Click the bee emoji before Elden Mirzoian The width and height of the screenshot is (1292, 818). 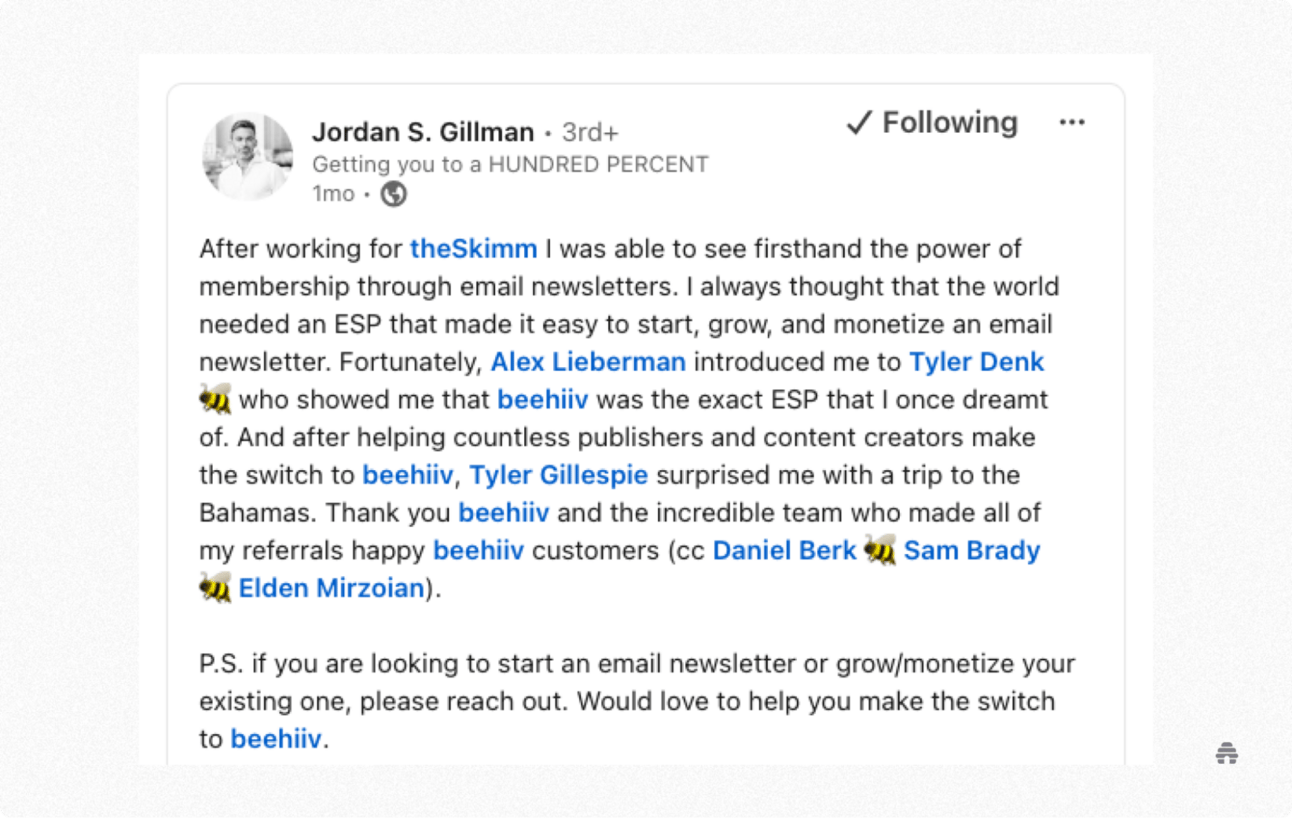[x=215, y=588]
